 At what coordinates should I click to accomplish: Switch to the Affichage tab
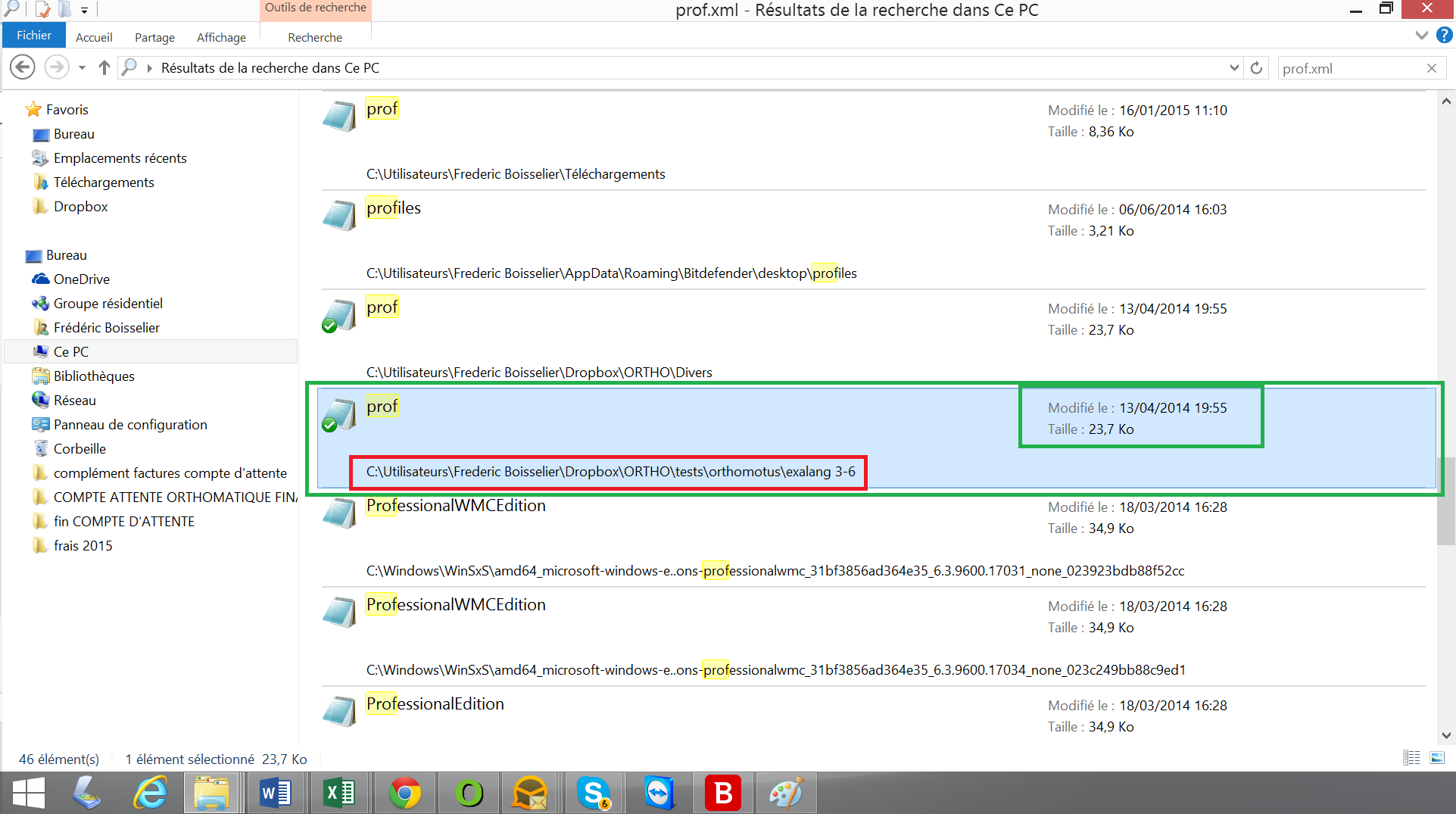221,37
